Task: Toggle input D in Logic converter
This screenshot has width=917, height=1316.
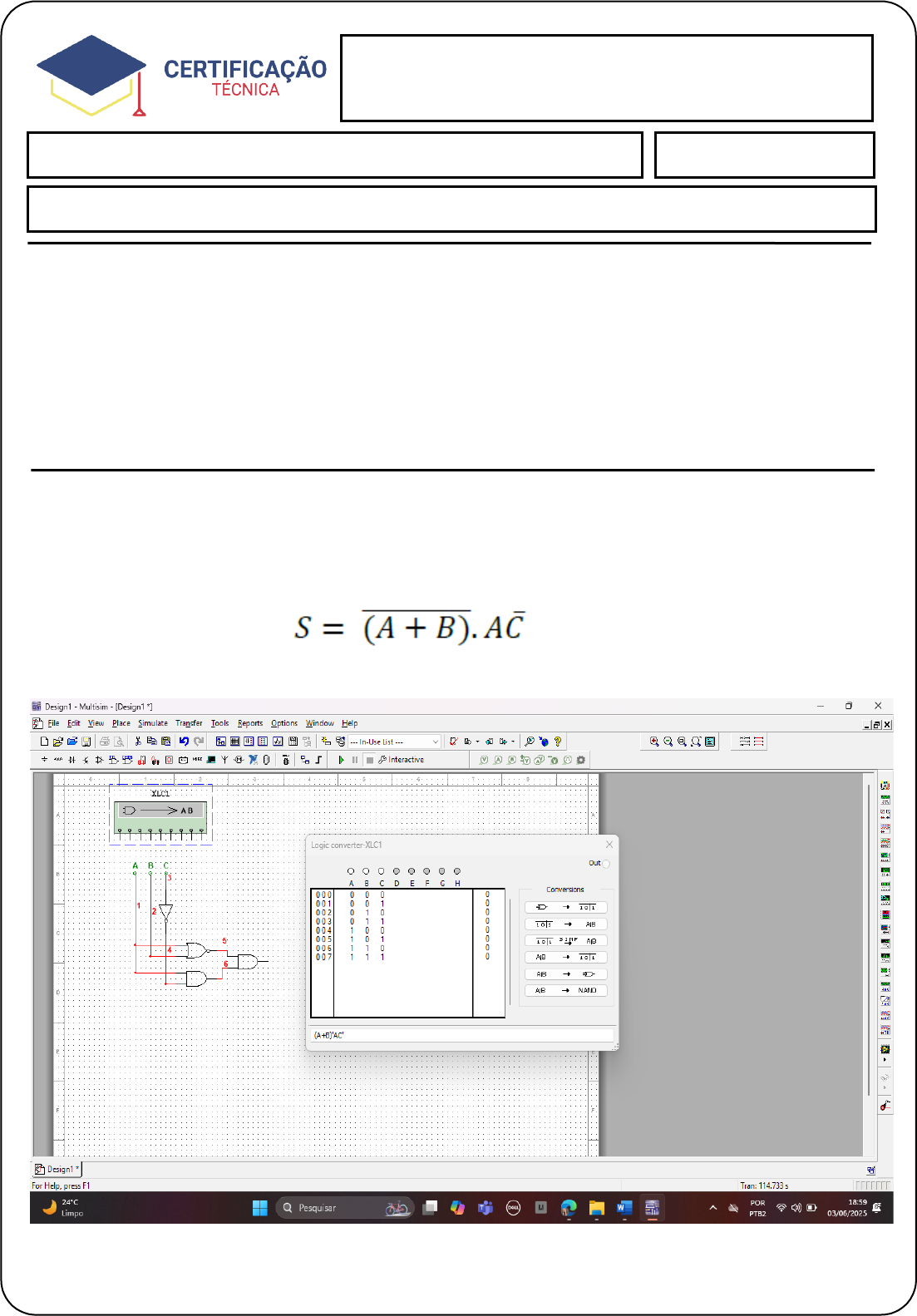Action: pos(397,871)
